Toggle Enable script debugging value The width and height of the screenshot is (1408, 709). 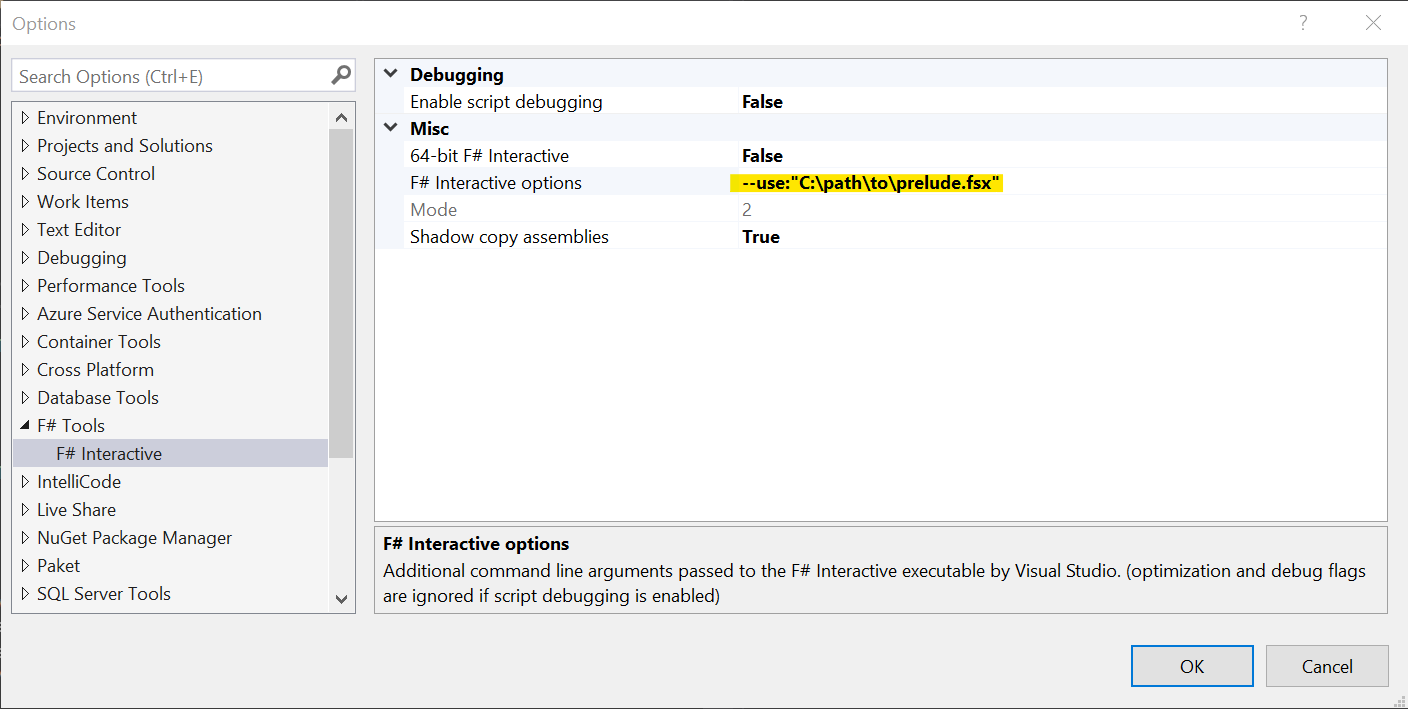762,102
